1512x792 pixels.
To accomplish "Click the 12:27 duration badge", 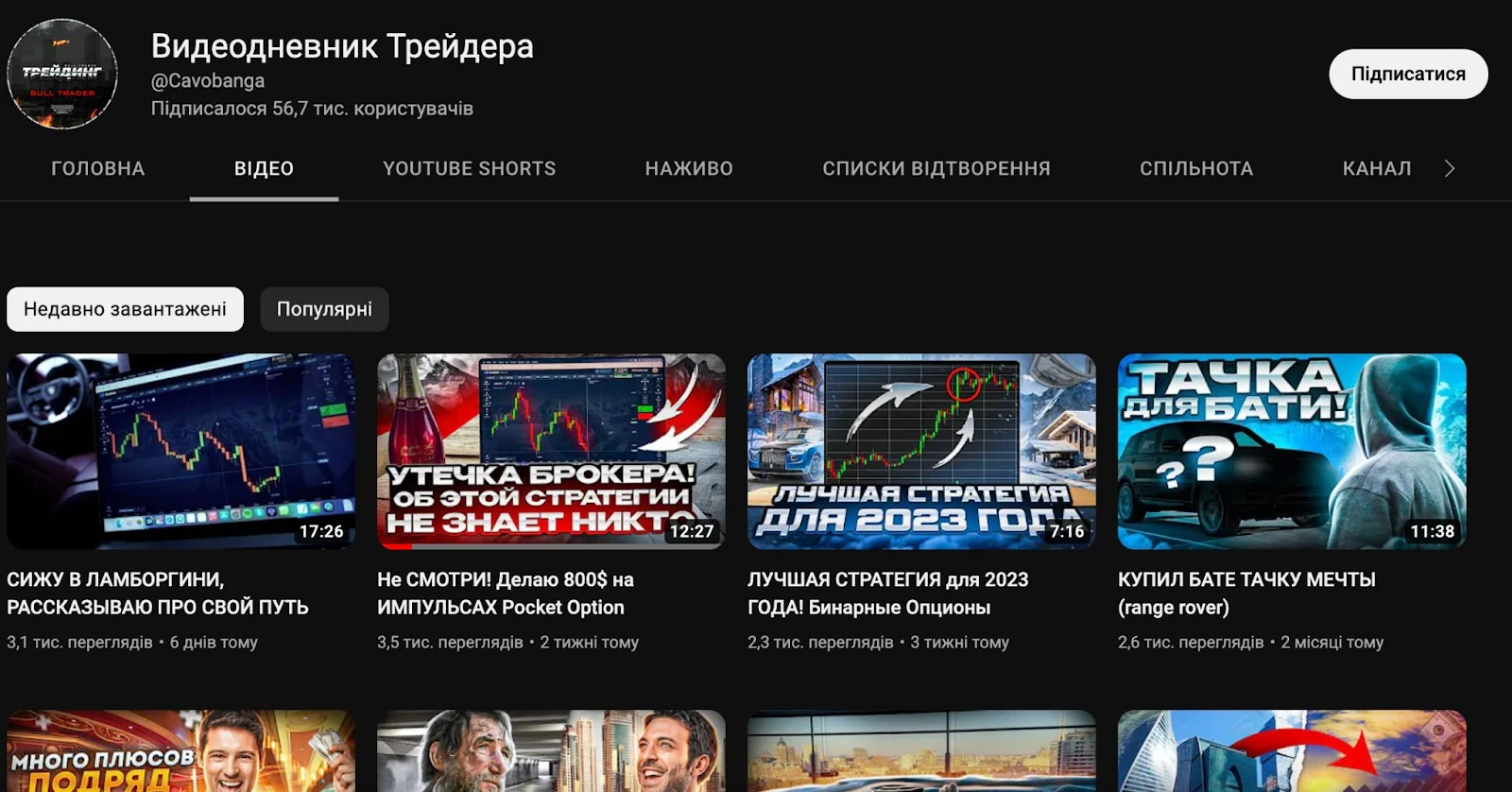I will point(692,531).
